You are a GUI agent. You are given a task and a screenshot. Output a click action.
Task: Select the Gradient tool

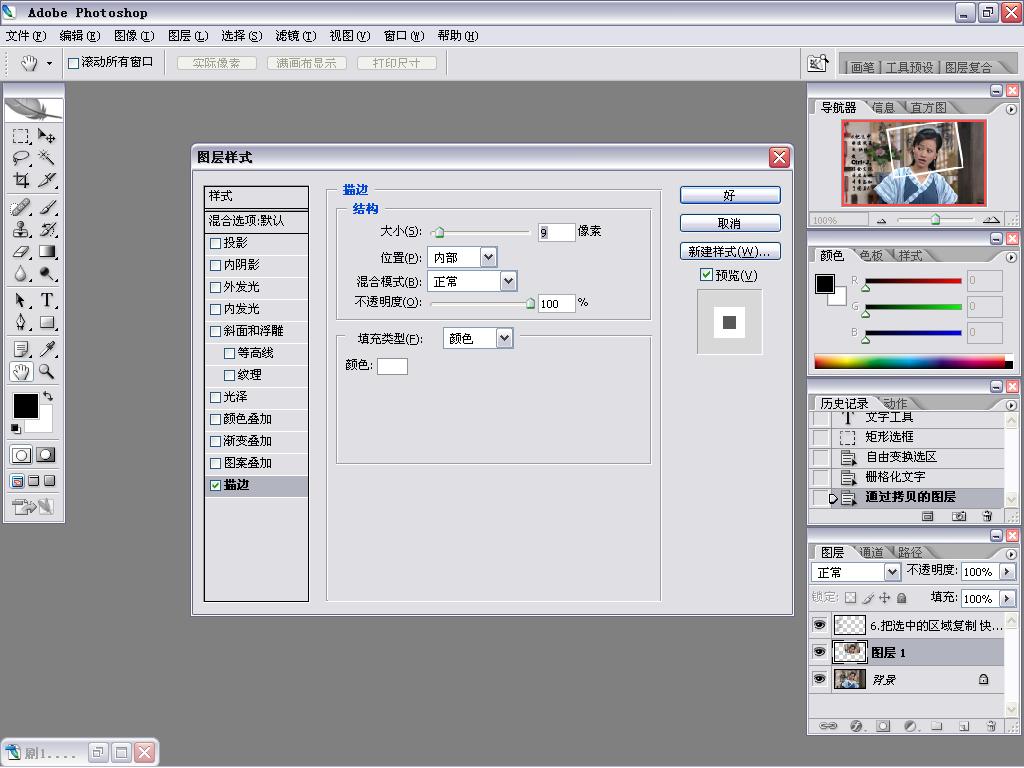(x=46, y=251)
